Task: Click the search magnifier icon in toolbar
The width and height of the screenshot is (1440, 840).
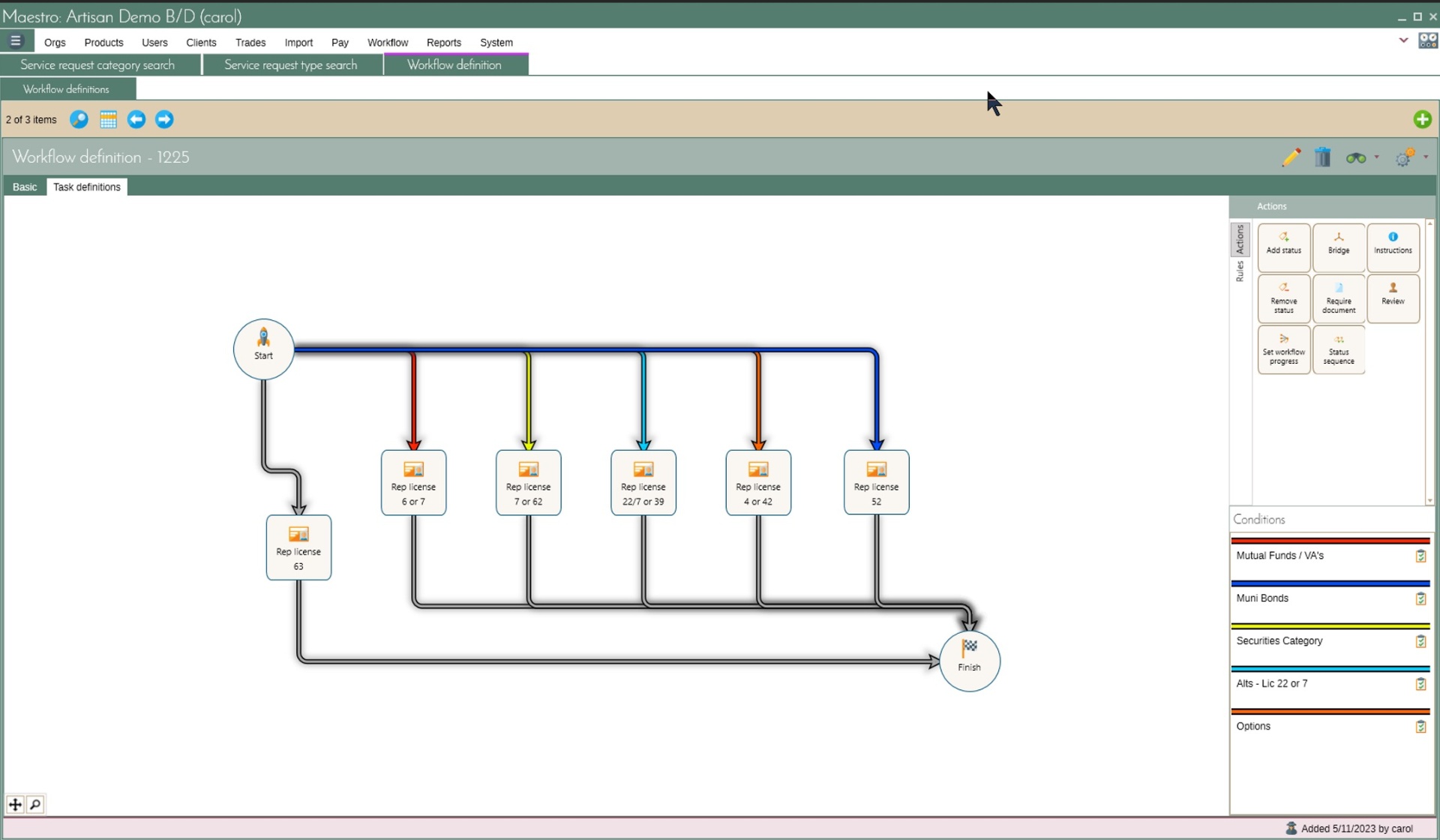Action: click(x=79, y=119)
